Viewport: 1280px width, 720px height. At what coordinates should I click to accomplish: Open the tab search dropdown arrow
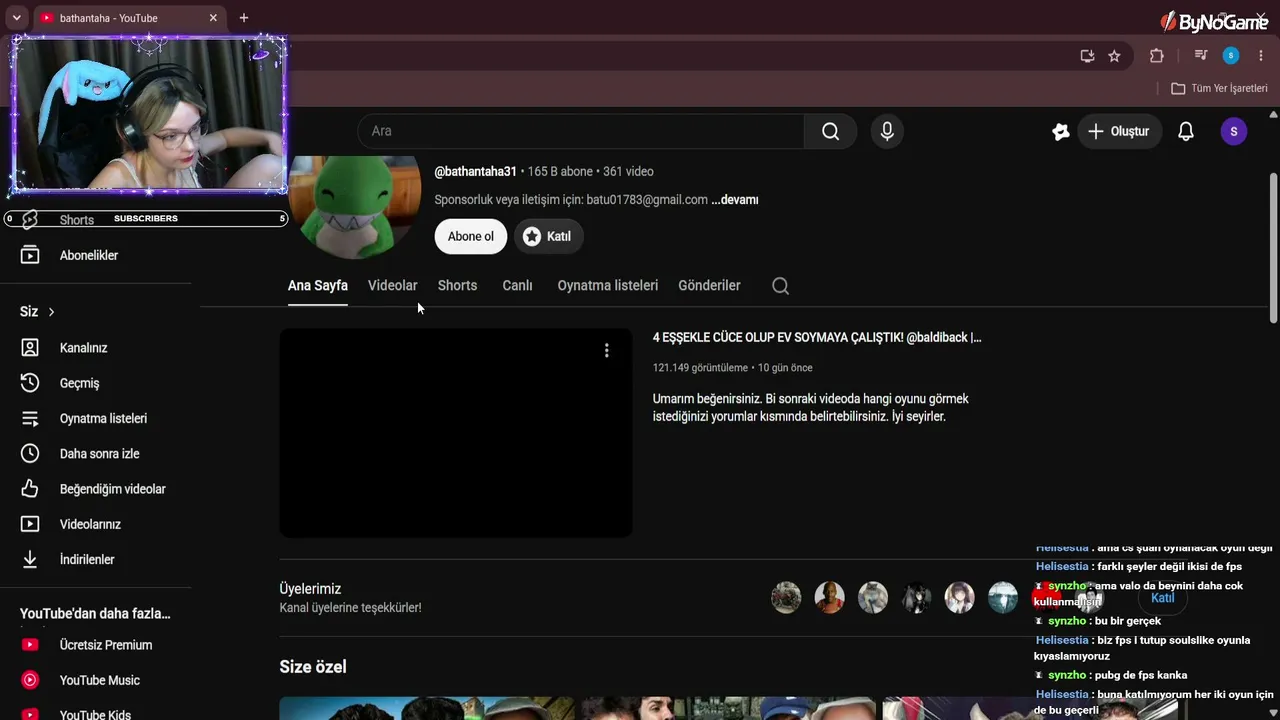click(16, 18)
